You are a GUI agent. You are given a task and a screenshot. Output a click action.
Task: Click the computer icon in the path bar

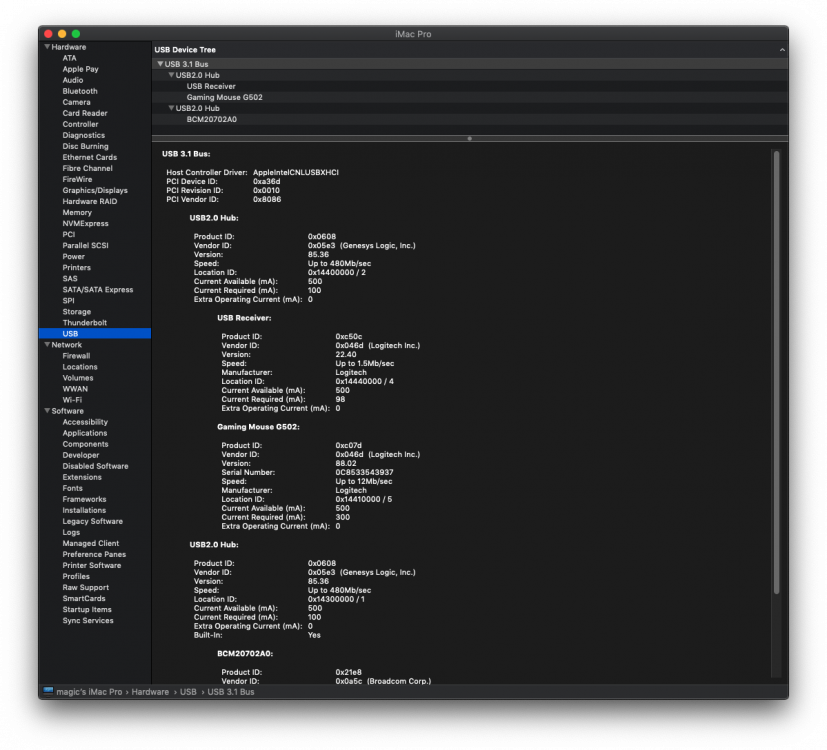[x=48, y=691]
